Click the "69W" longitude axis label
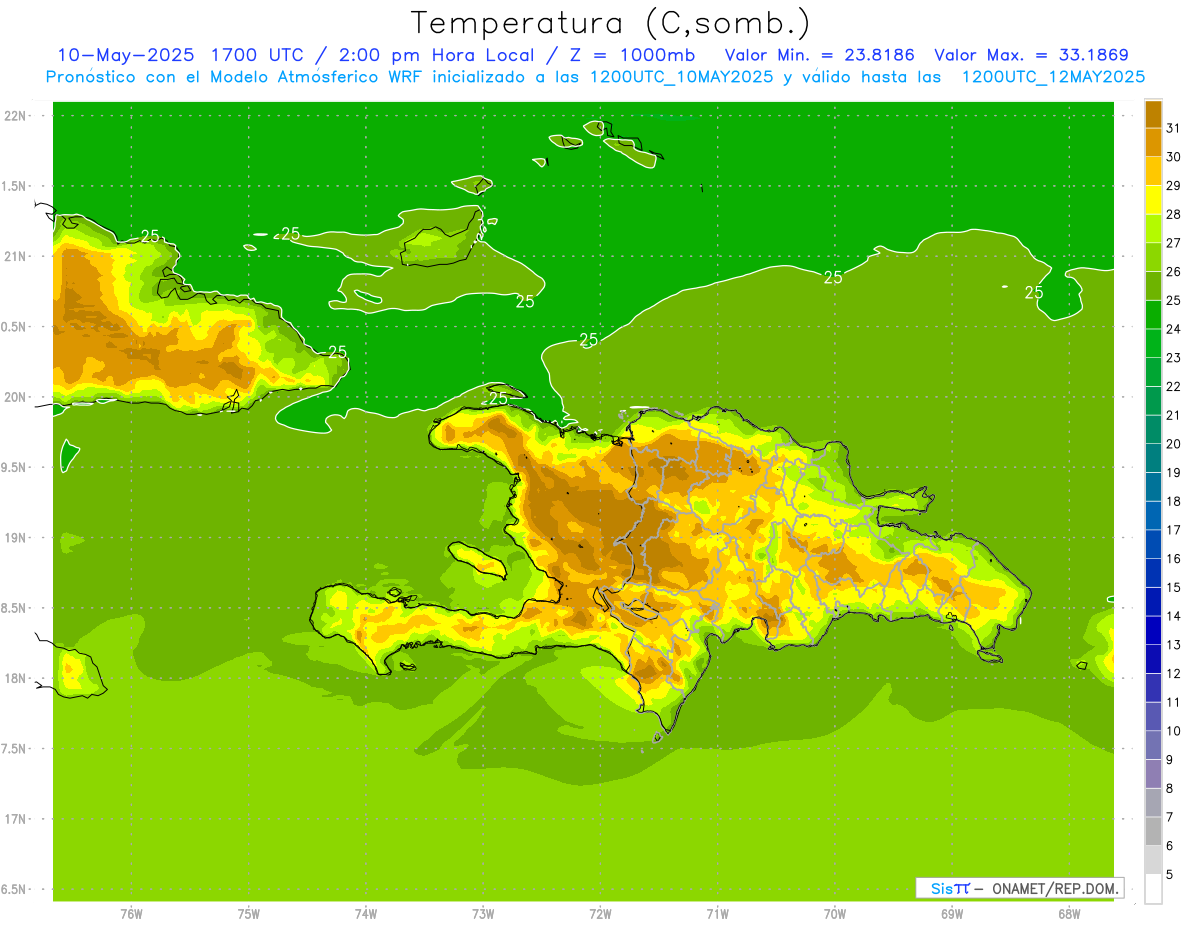 952,913
